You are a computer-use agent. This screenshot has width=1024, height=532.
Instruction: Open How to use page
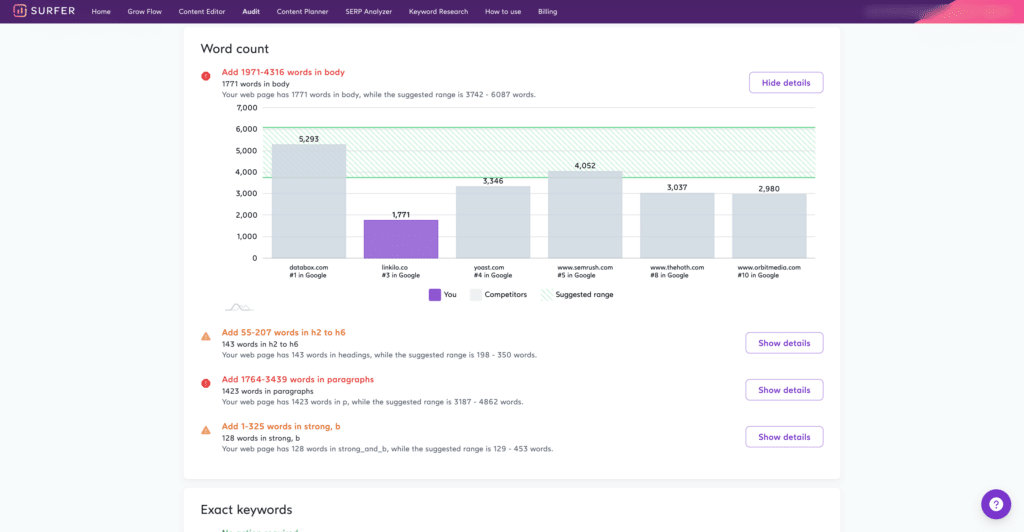(x=503, y=11)
